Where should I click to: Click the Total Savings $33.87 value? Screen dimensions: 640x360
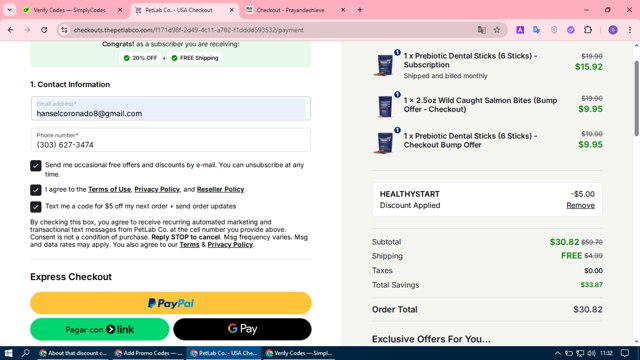591,285
